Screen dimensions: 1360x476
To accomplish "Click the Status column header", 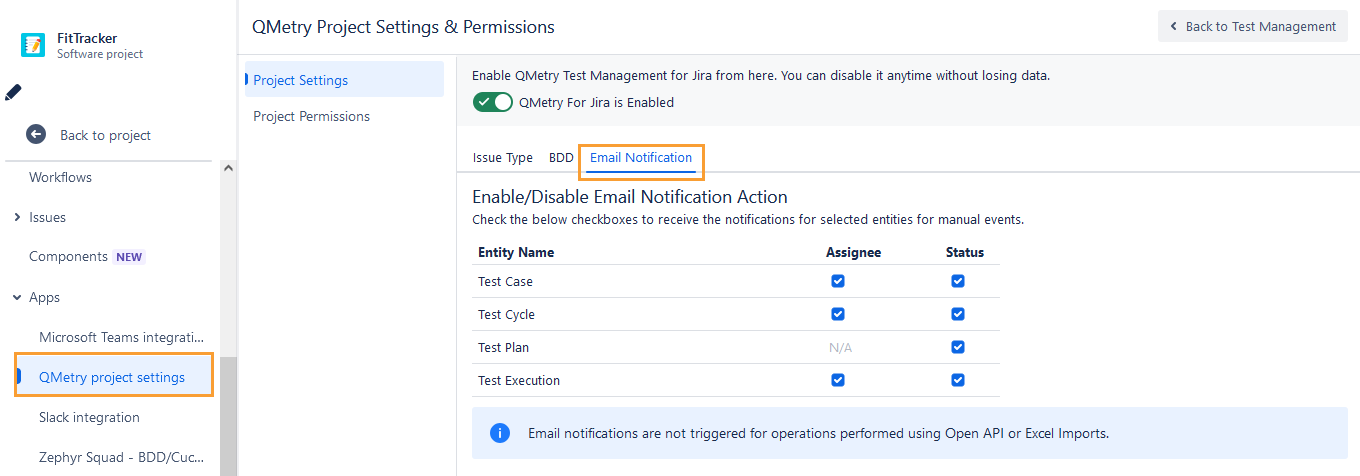I will 965,252.
